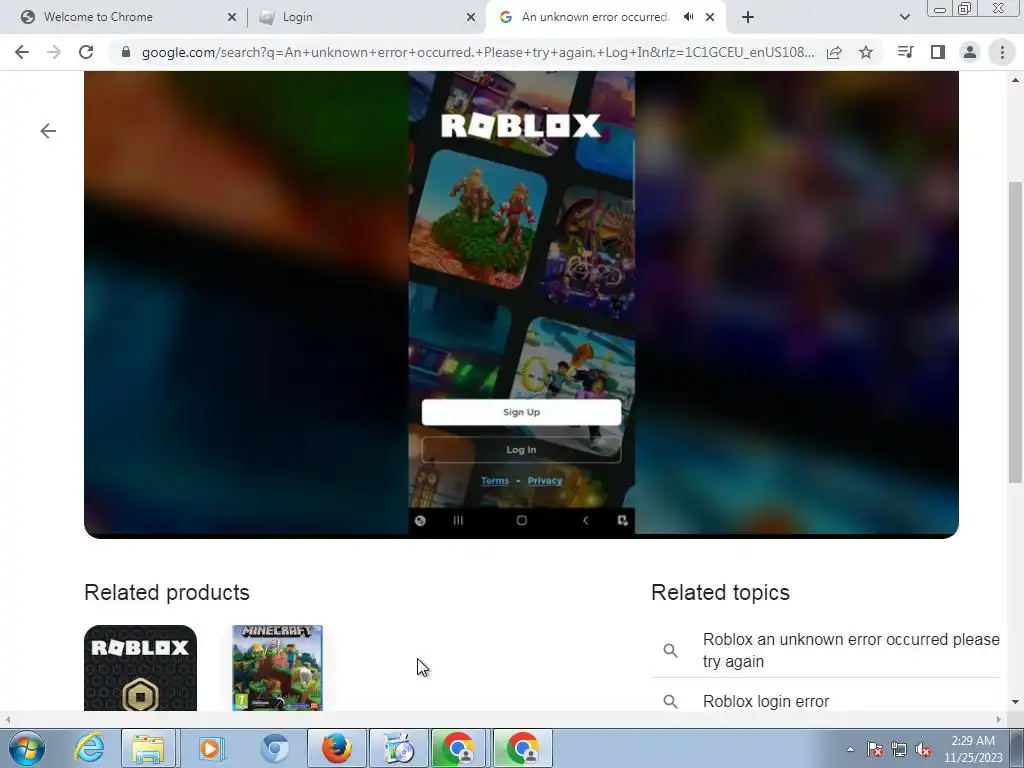Open Windows Media Player from taskbar
The image size is (1024, 768).
click(x=210, y=748)
